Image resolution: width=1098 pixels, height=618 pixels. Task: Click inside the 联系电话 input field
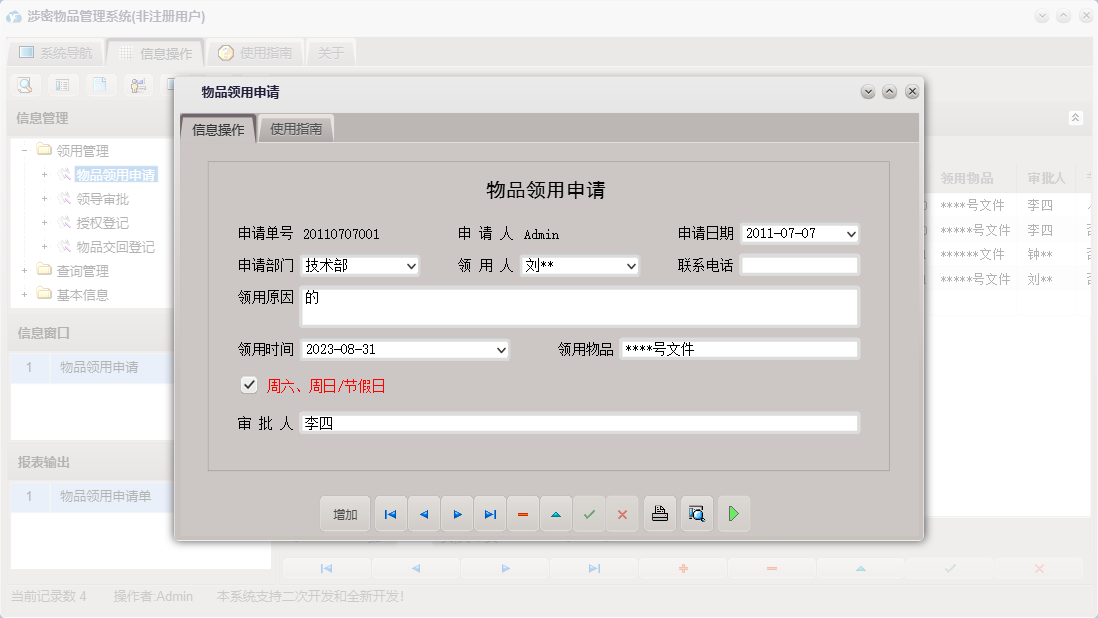pyautogui.click(x=800, y=265)
